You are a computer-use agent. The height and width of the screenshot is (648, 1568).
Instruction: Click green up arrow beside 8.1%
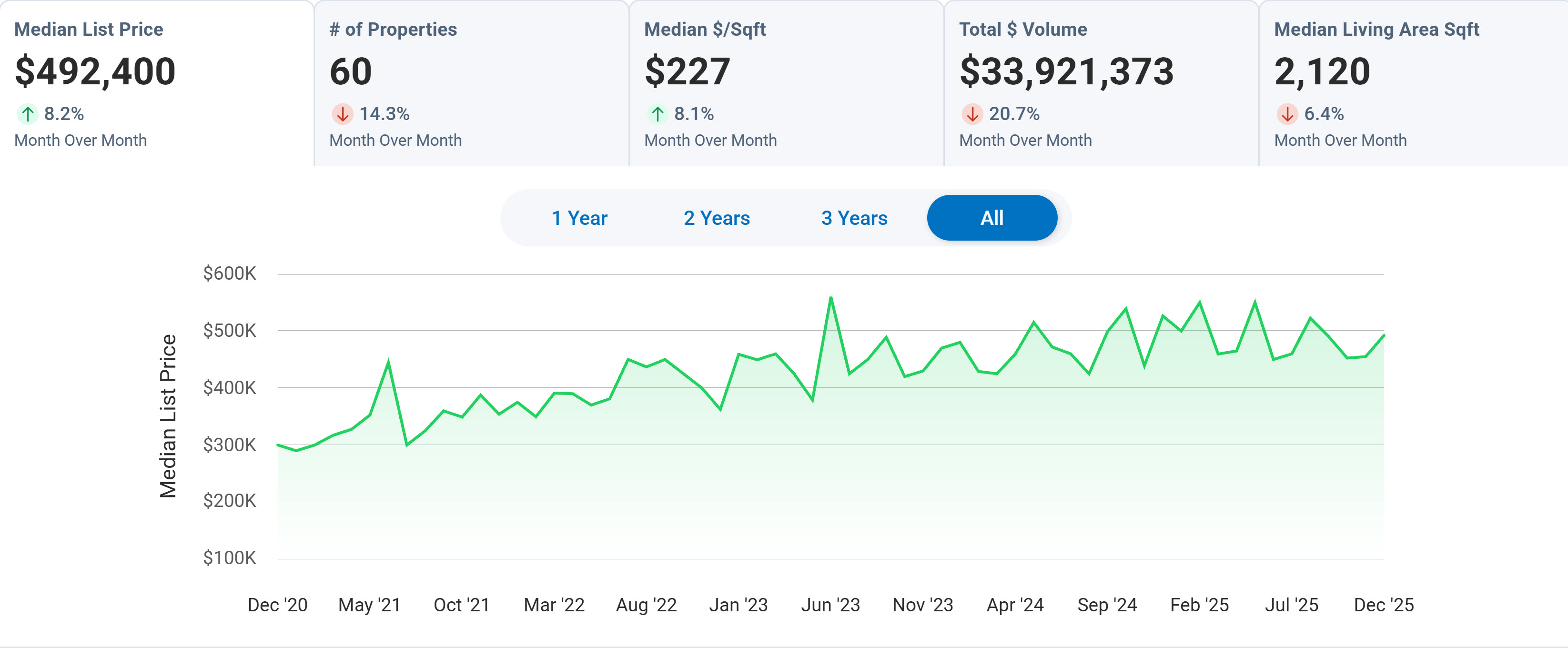click(x=658, y=114)
